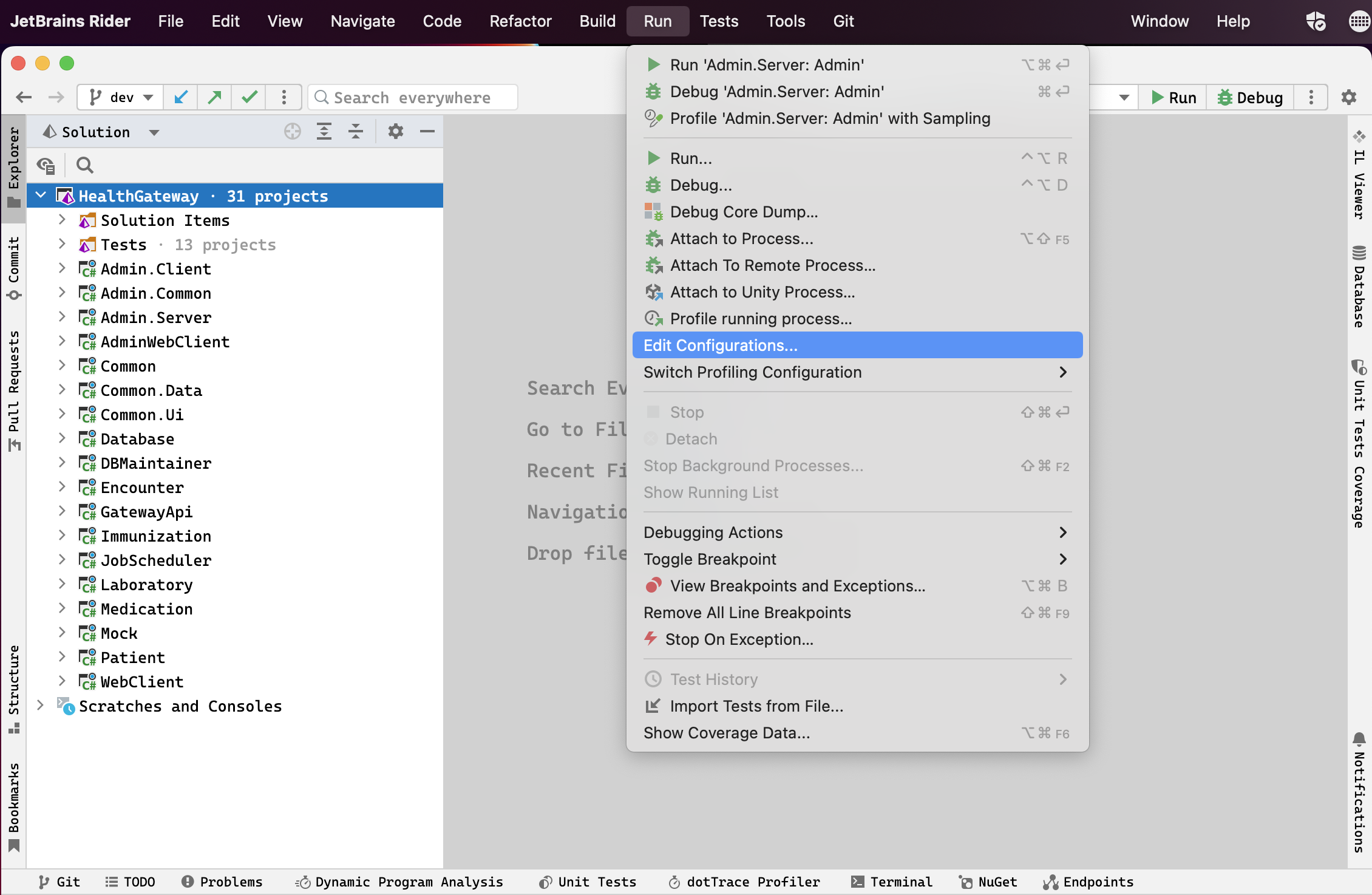Expand the Admin.Server project
This screenshot has width=1372, height=895.
pos(62,317)
